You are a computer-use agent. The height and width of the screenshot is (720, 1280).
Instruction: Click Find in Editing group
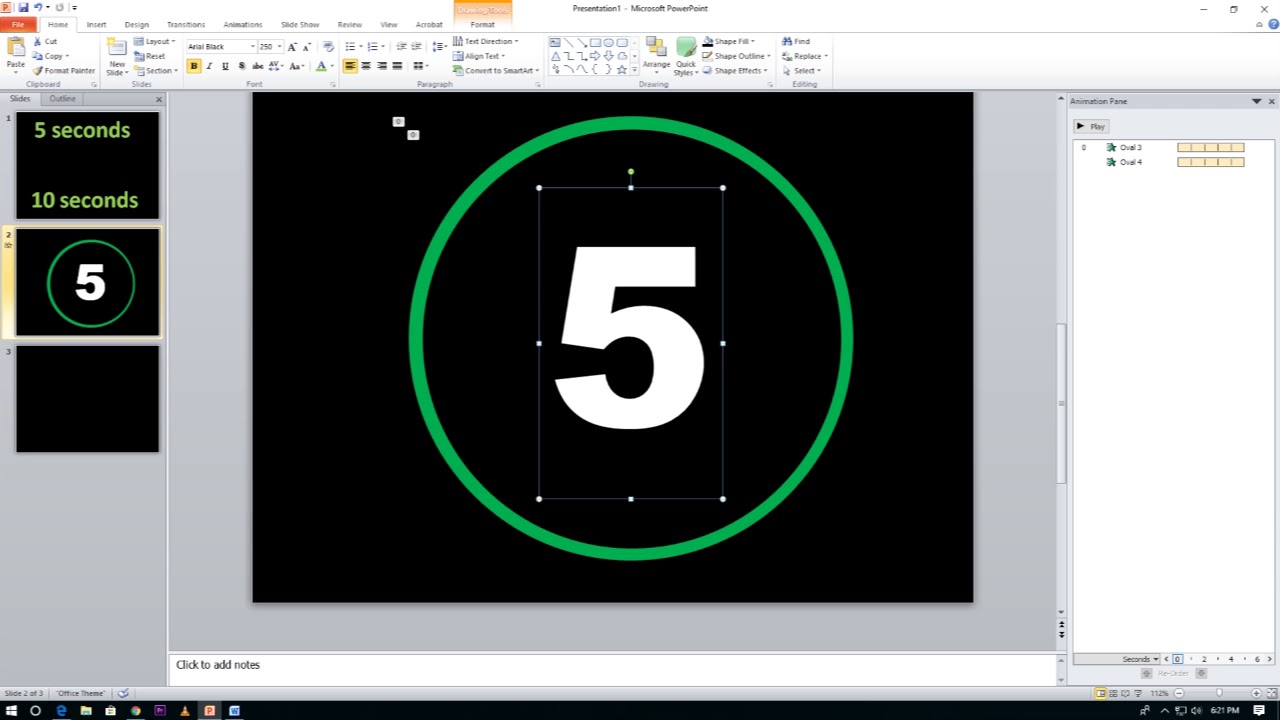796,41
